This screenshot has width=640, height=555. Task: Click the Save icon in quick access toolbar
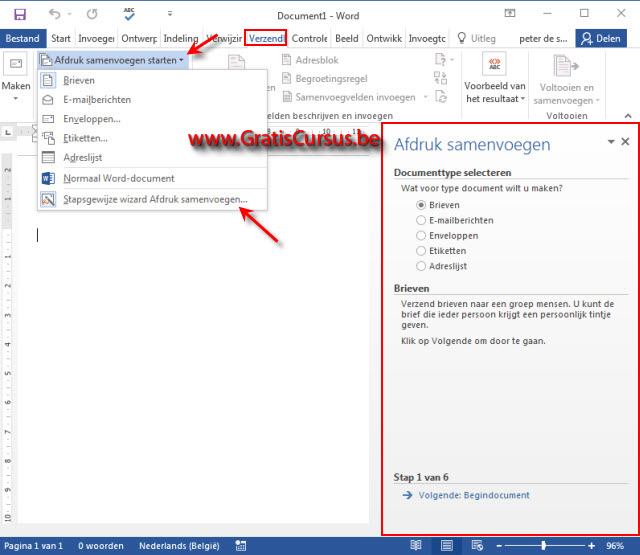(x=19, y=15)
